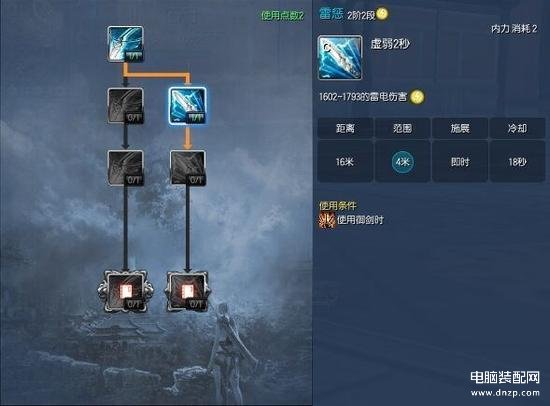Click the 施展 column header
Image resolution: width=550 pixels, height=406 pixels.
click(x=460, y=128)
